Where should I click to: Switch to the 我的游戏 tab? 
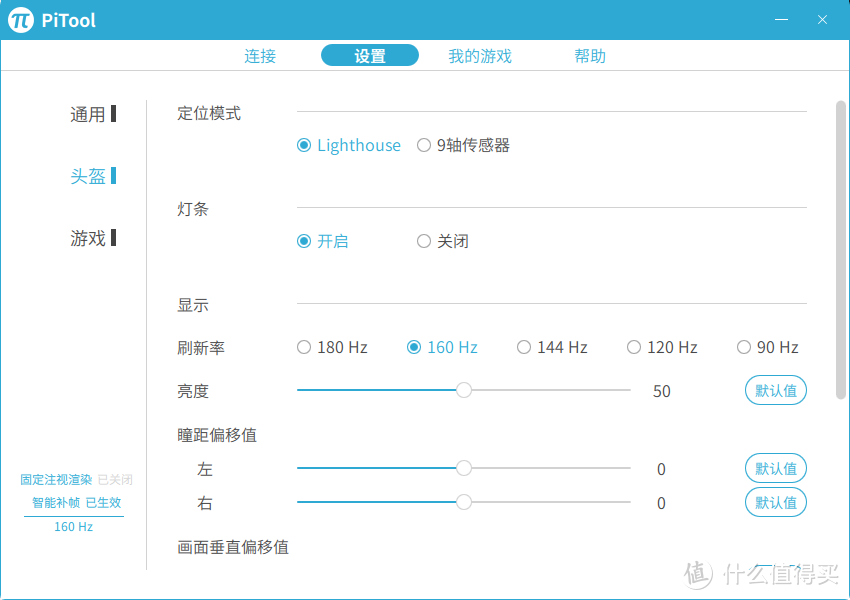click(480, 56)
